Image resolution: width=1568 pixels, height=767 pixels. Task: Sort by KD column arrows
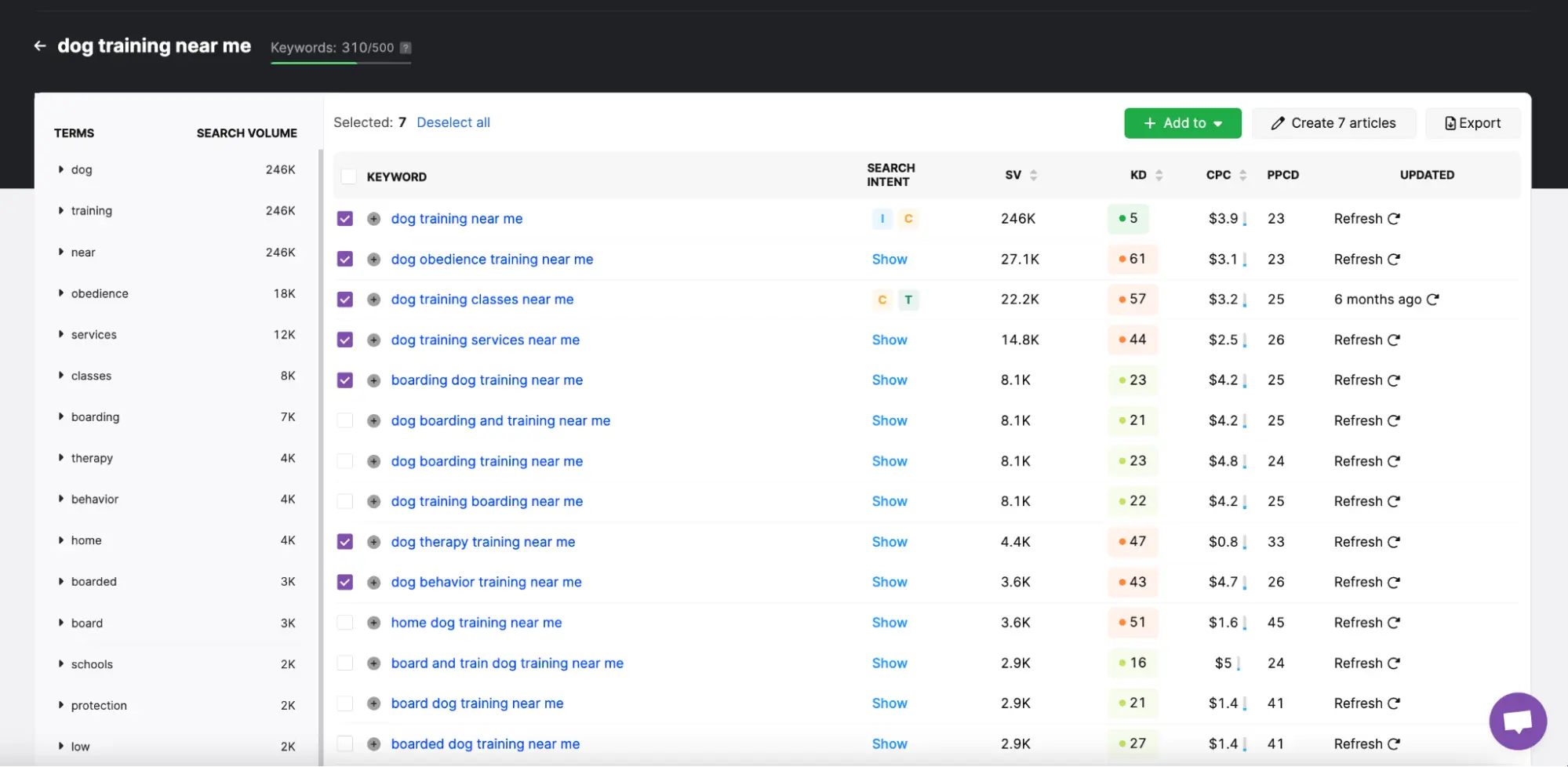[x=1159, y=176]
